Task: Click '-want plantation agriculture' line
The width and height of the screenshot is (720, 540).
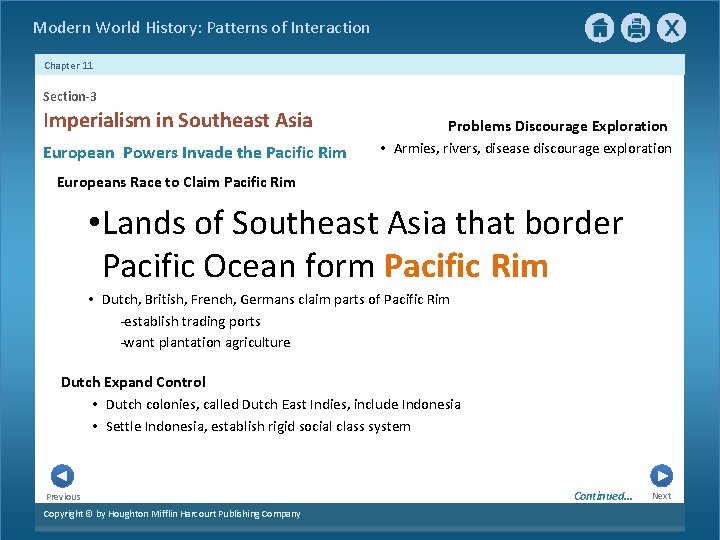Action: coord(205,343)
